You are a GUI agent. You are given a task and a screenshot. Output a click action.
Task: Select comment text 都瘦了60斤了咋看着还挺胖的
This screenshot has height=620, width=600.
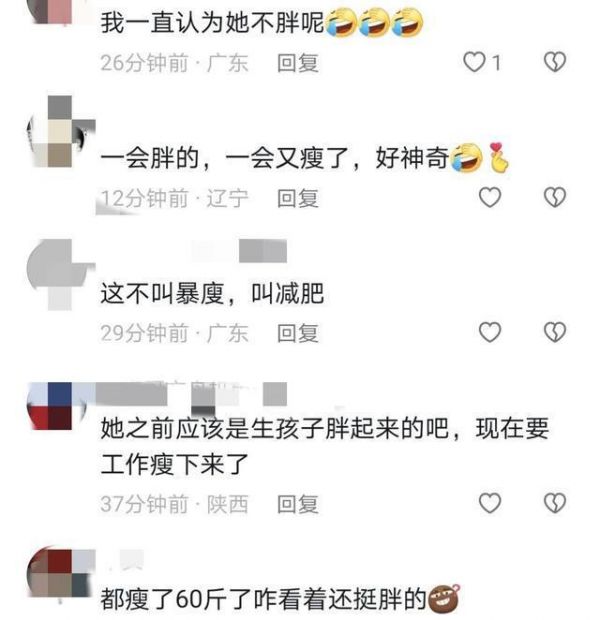(263, 598)
